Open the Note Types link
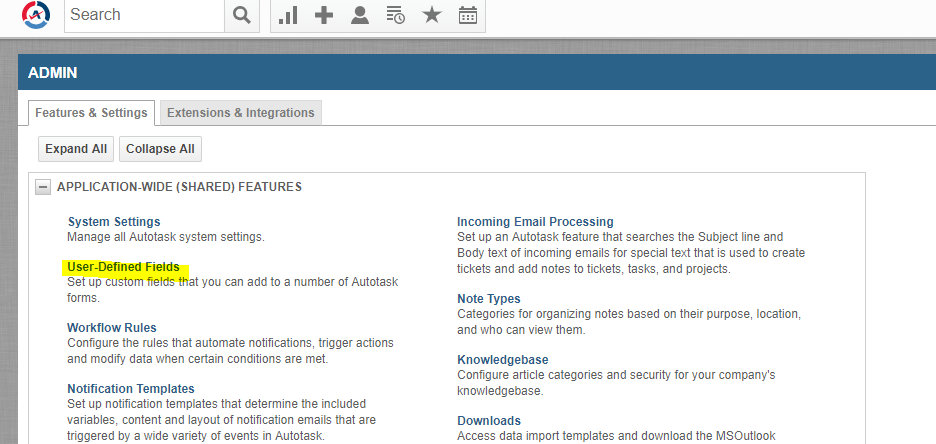 (489, 298)
